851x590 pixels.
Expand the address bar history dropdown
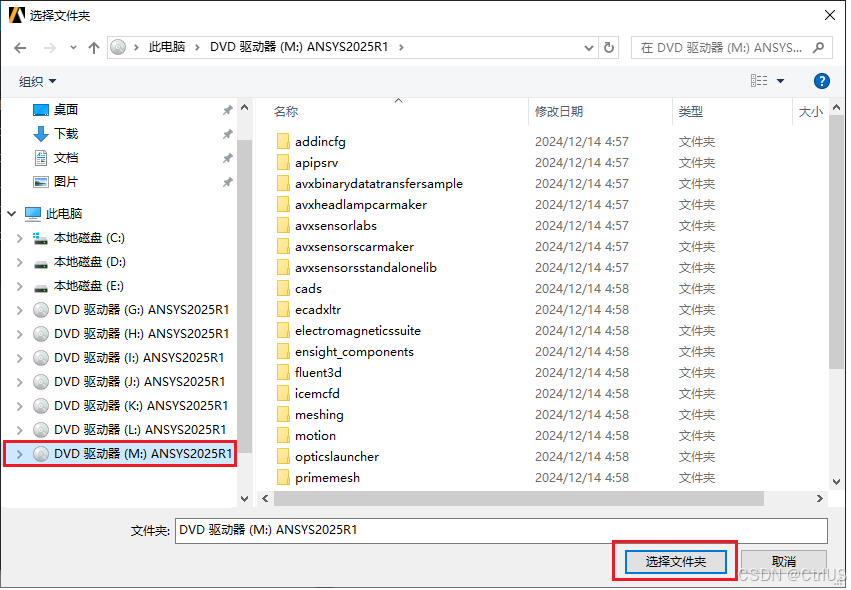pyautogui.click(x=588, y=48)
